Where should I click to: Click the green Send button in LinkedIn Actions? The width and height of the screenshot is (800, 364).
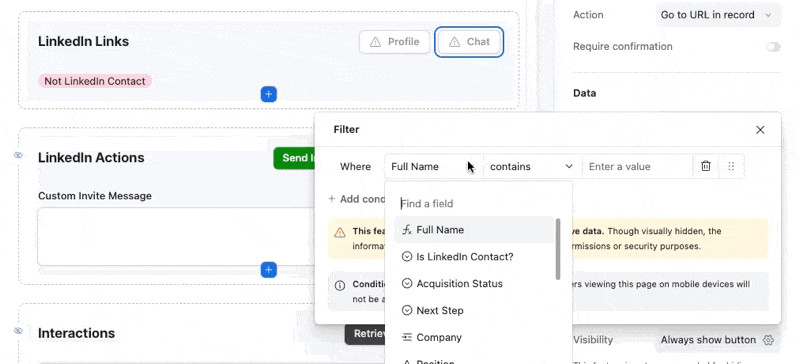pyautogui.click(x=294, y=158)
